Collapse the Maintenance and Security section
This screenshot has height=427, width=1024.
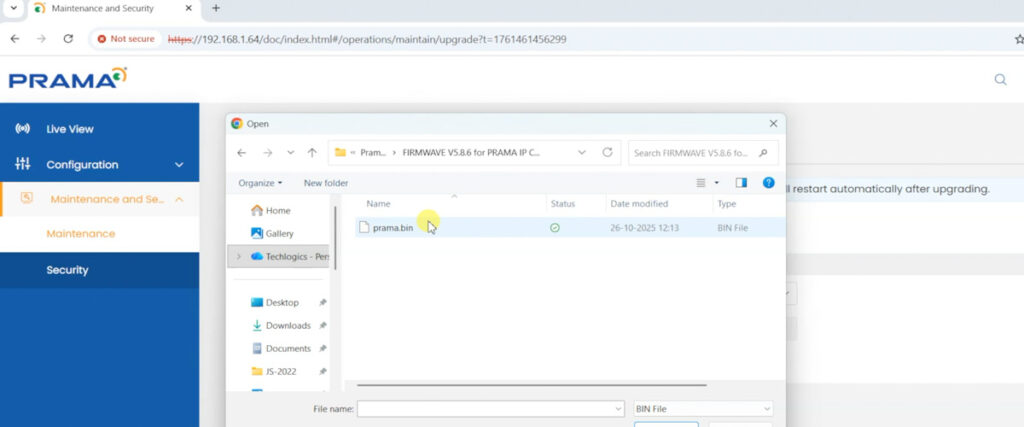[179, 199]
